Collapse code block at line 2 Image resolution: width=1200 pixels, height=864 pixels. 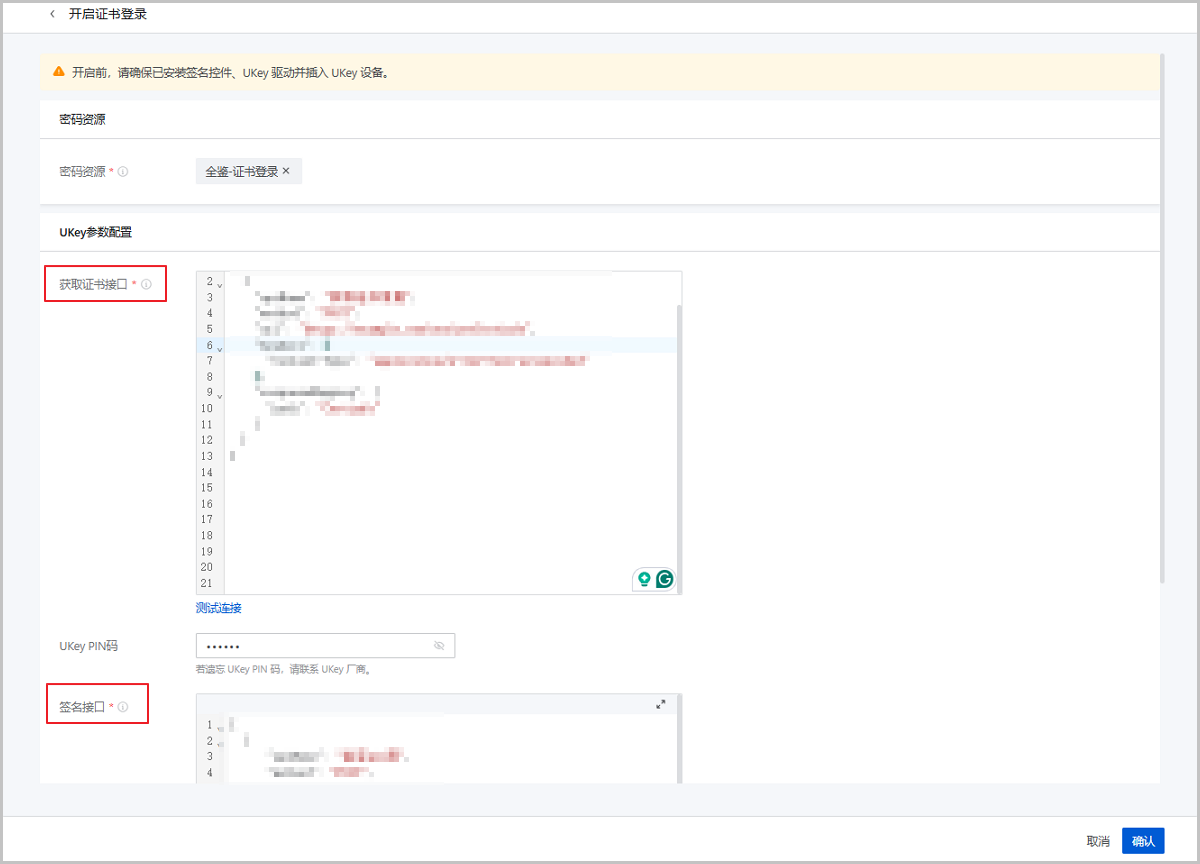pyautogui.click(x=219, y=285)
